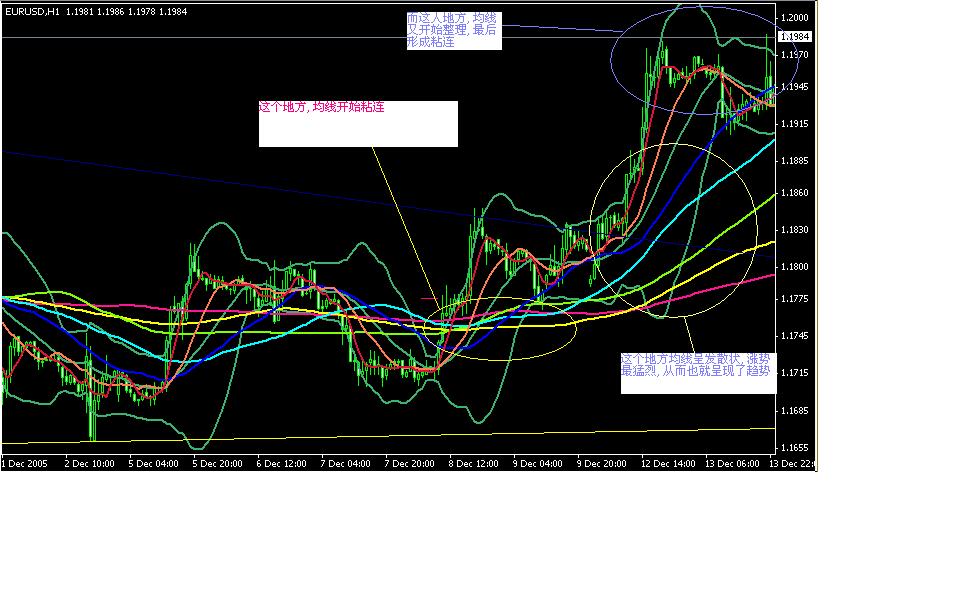Click the 1.1745 price axis label
The height and width of the screenshot is (598, 958).
click(x=795, y=336)
